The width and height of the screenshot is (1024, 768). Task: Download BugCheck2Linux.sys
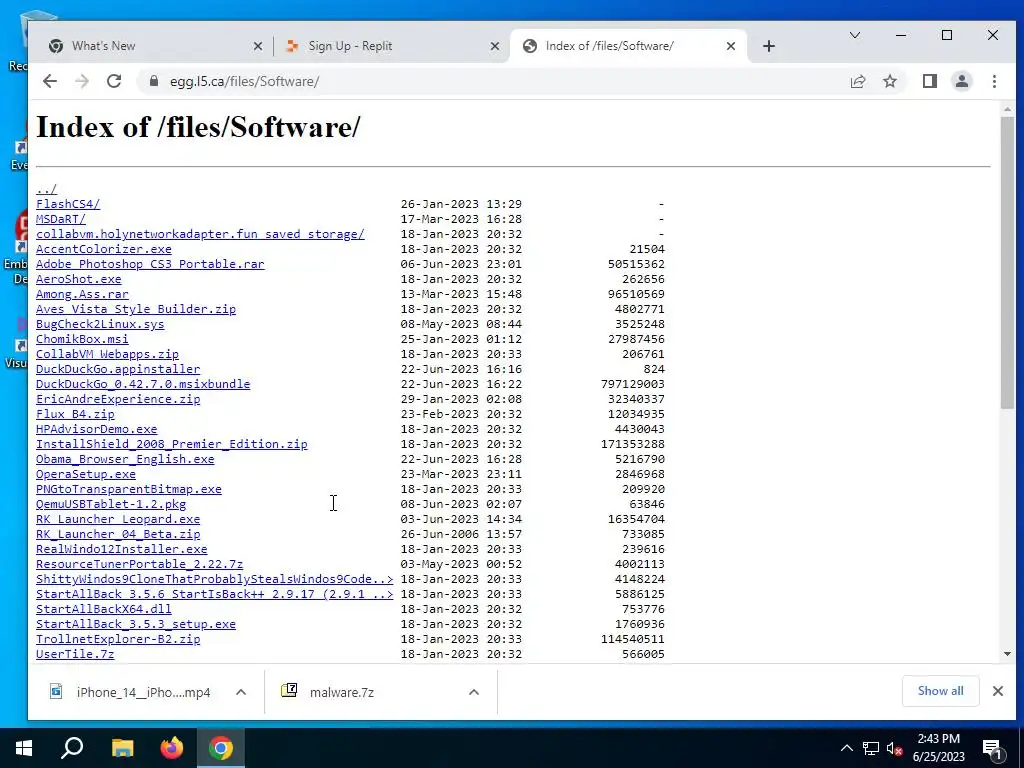[x=100, y=325]
